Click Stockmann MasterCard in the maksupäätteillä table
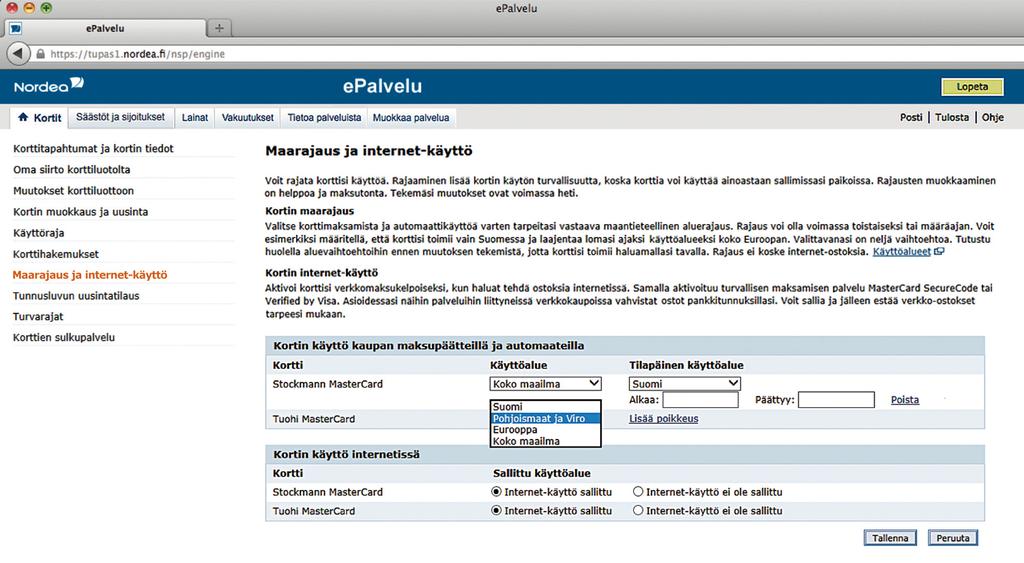This screenshot has width=1024, height=563. point(328,384)
